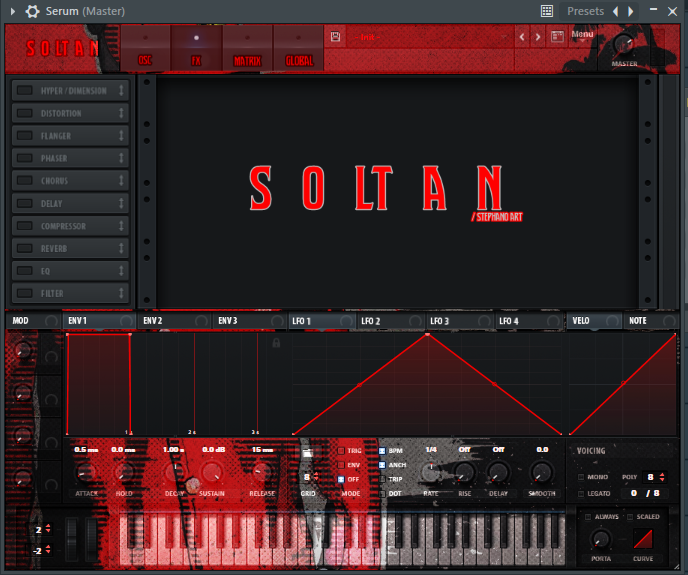
Task: Select the LFO 4 tab
Action: 527,321
